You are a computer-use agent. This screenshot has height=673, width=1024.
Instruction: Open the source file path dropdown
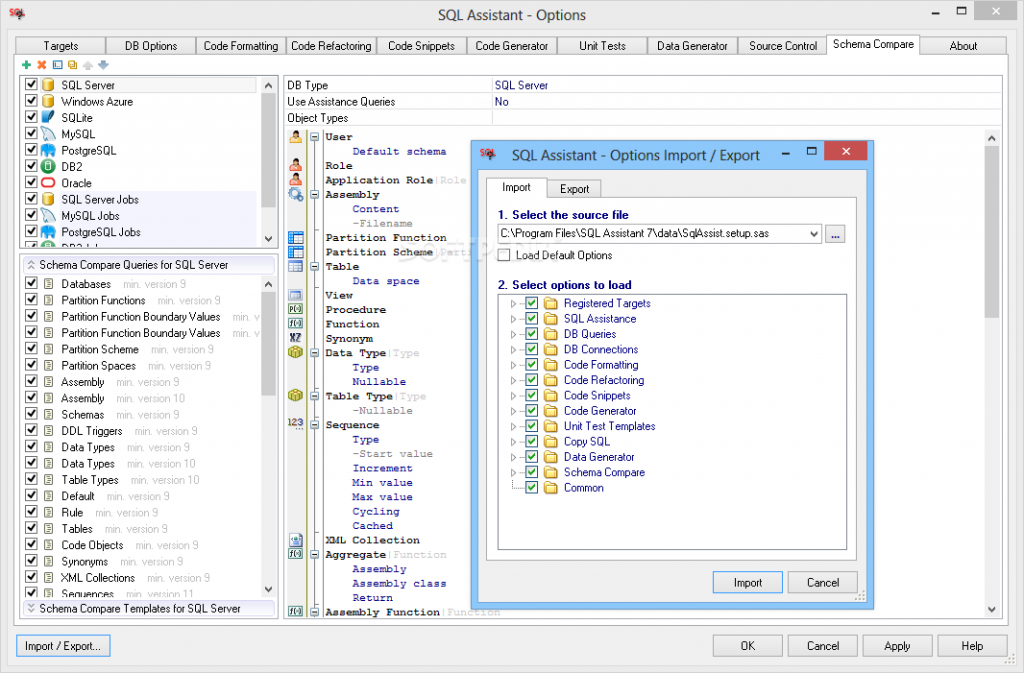tap(812, 234)
